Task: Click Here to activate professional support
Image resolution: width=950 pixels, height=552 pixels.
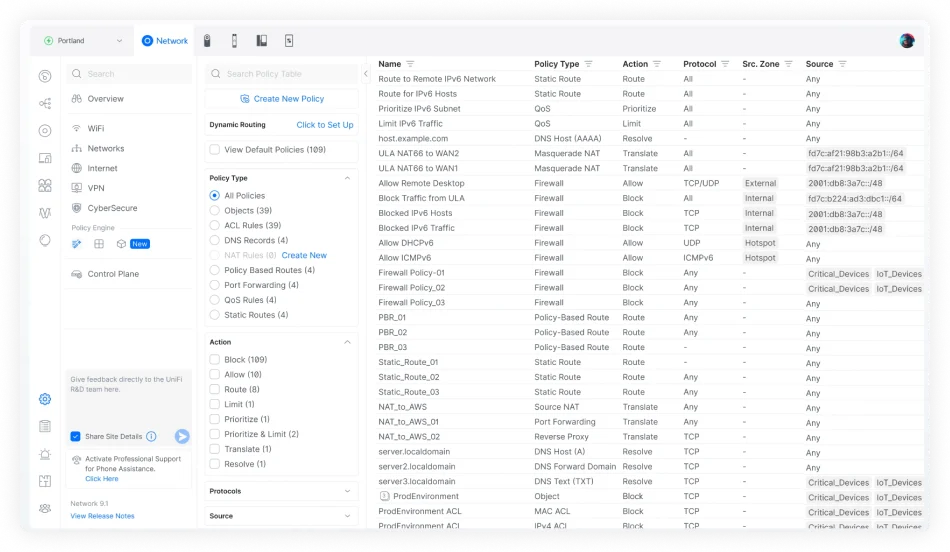Action: 102,479
